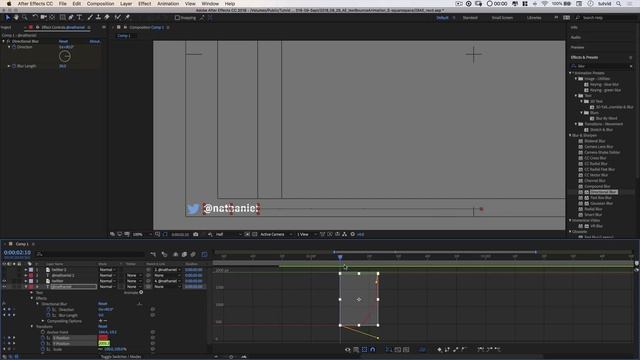
Task: Expand Blur Length property in Effect Controls
Action: tap(9, 66)
